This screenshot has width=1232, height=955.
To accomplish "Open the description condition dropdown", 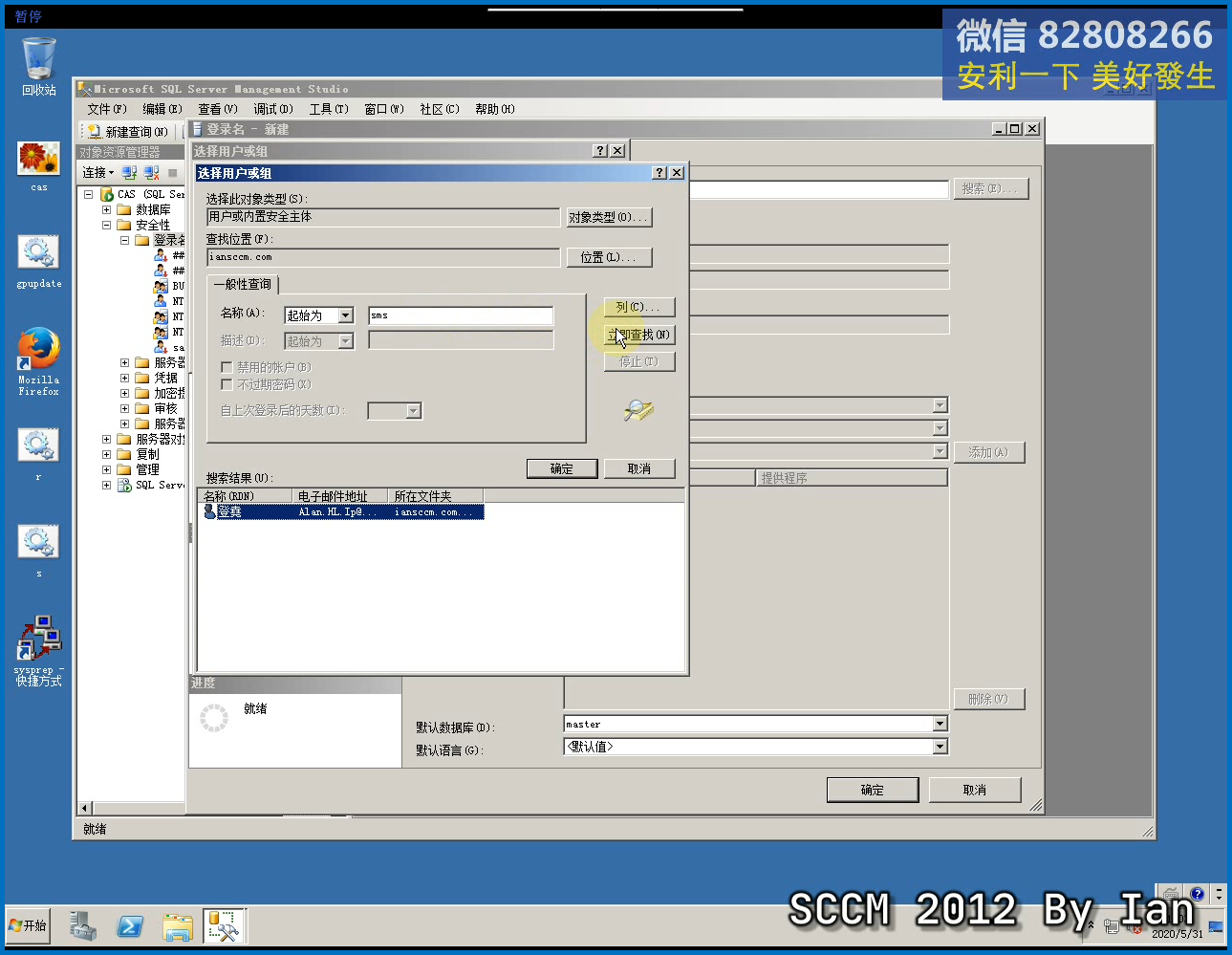I will pyautogui.click(x=346, y=341).
